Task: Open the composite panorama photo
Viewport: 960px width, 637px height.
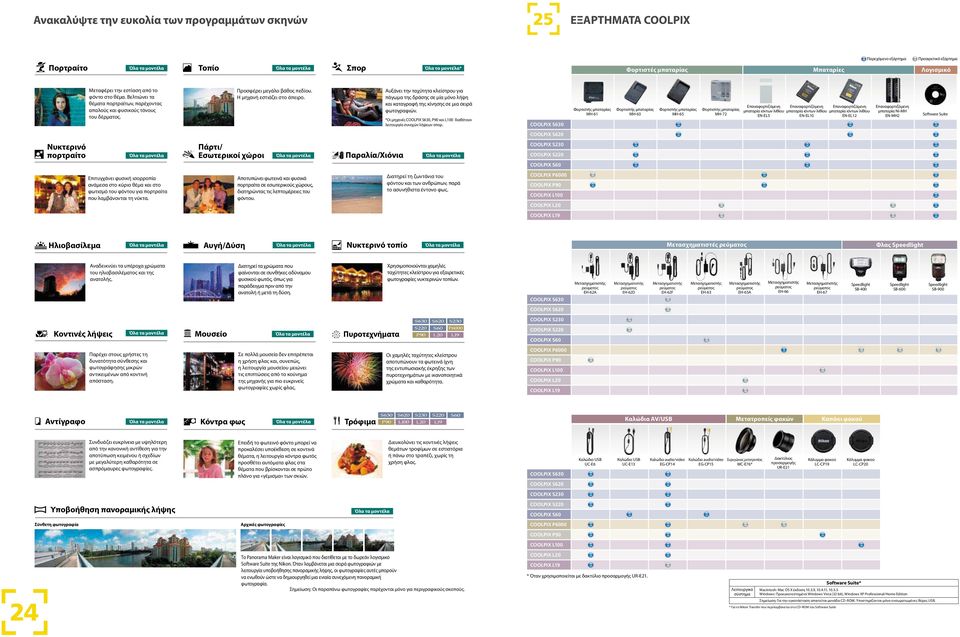Action: click(x=135, y=548)
